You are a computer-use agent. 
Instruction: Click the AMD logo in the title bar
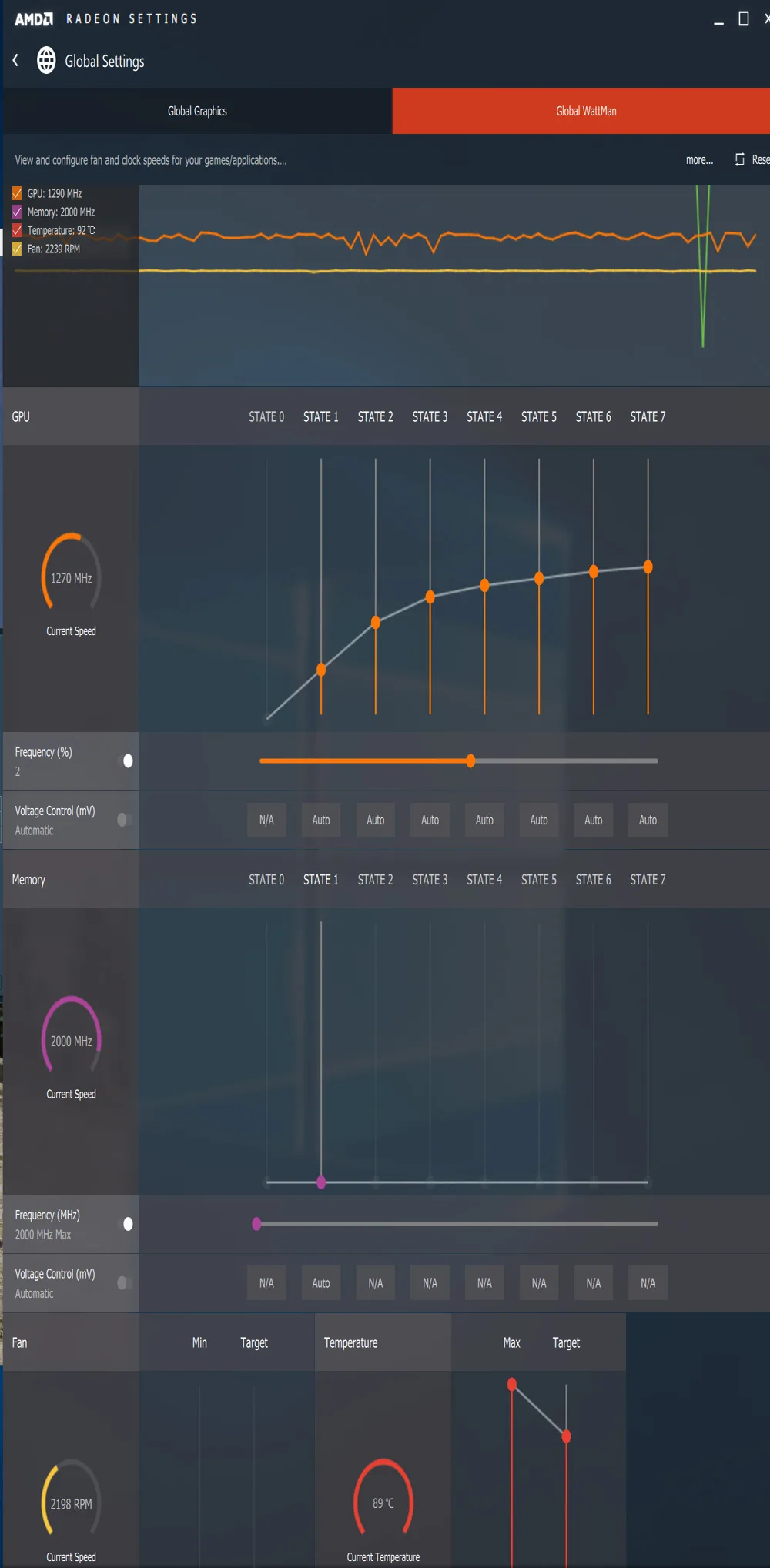[34, 18]
